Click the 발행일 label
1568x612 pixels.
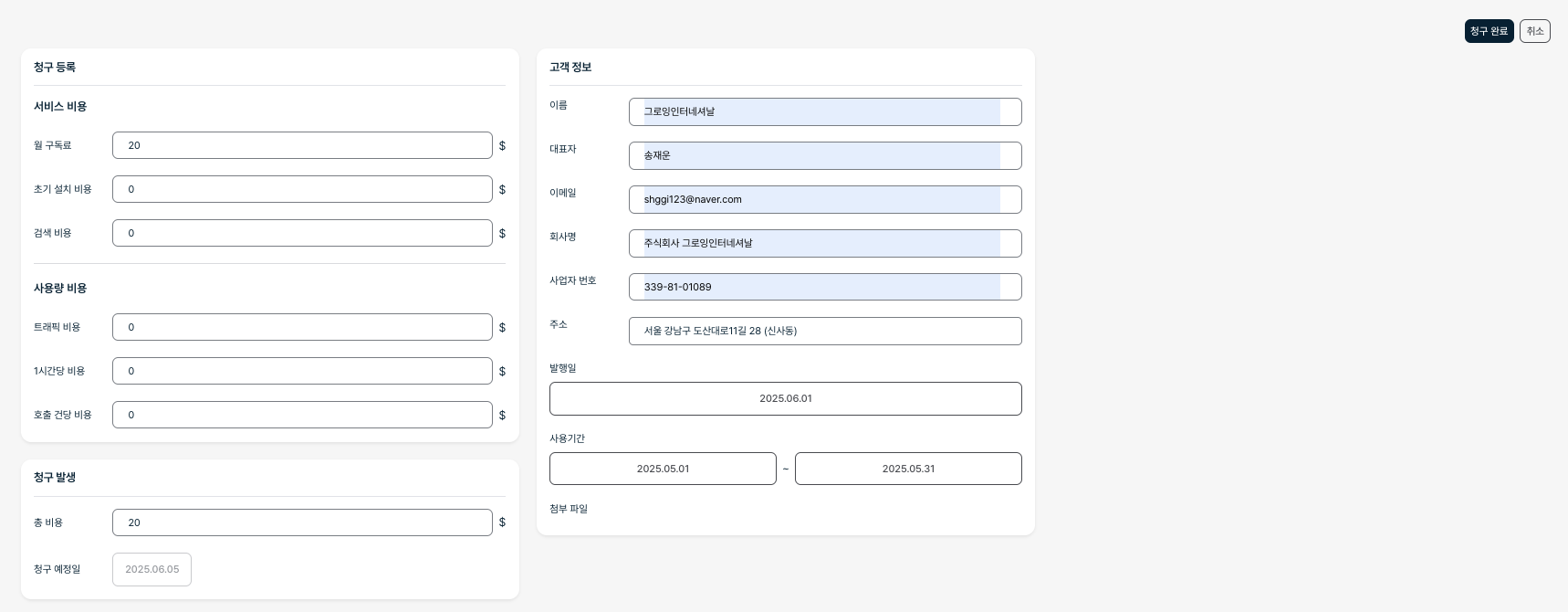coord(563,368)
